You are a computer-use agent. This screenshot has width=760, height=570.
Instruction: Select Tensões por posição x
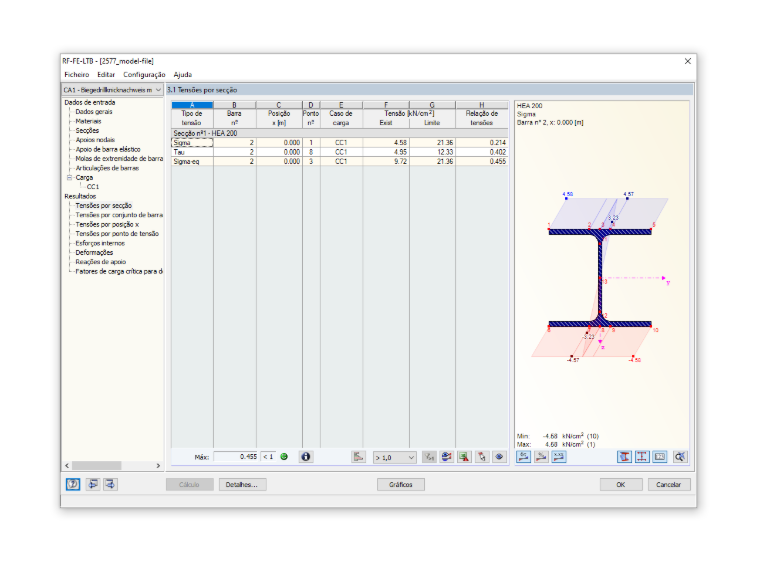click(107, 224)
